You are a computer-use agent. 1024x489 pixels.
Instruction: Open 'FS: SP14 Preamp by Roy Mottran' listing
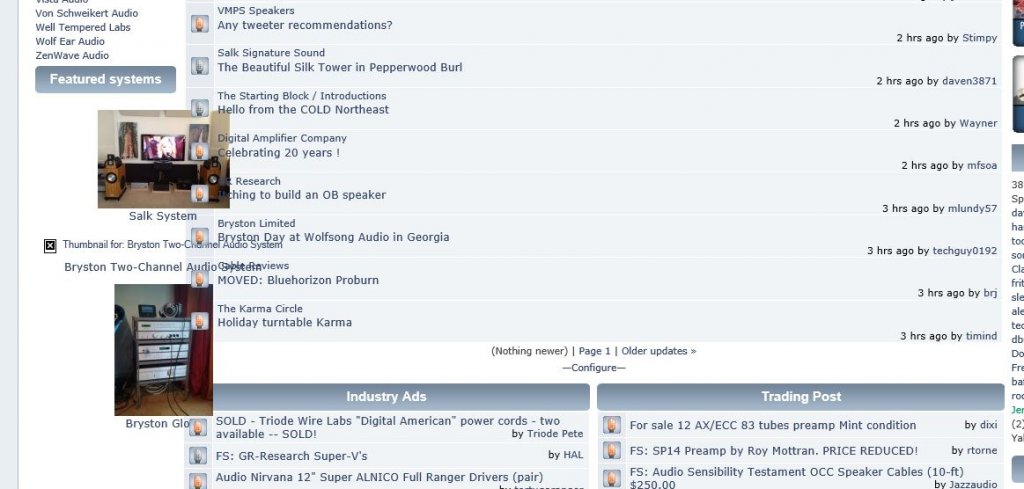click(774, 451)
